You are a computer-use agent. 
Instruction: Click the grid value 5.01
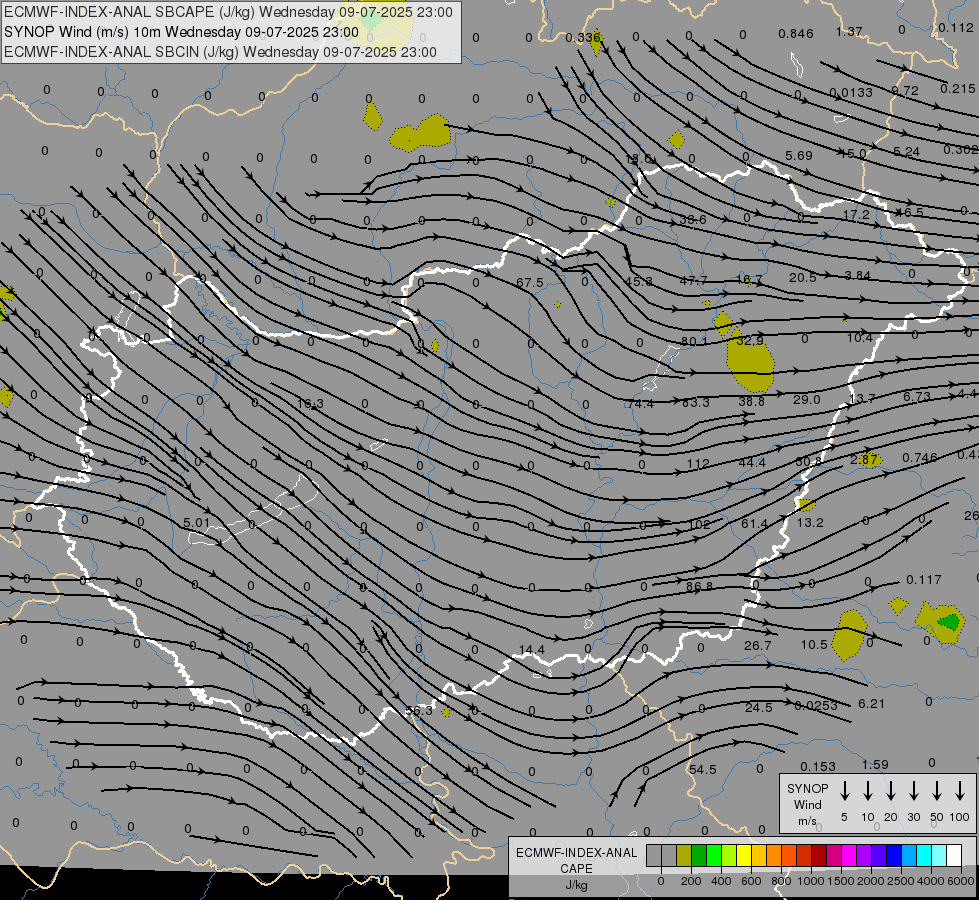point(197,522)
